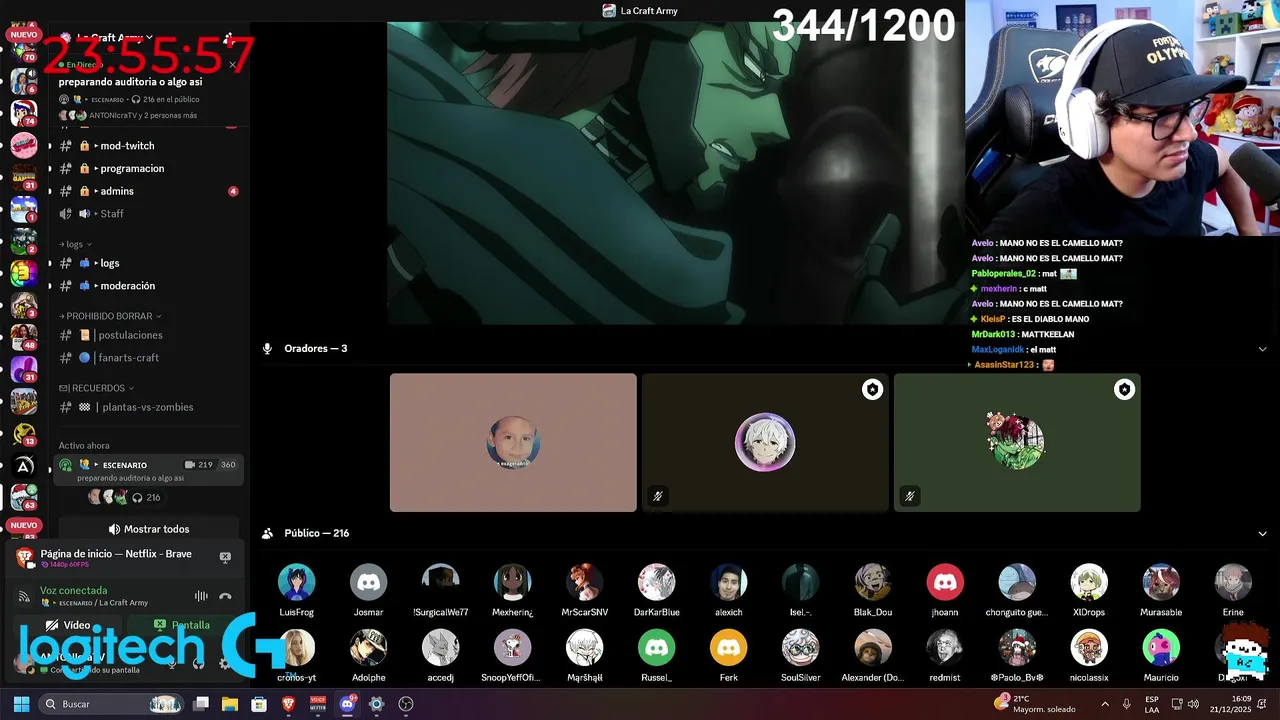
Task: Open File Explorer from taskbar
Action: click(230, 704)
